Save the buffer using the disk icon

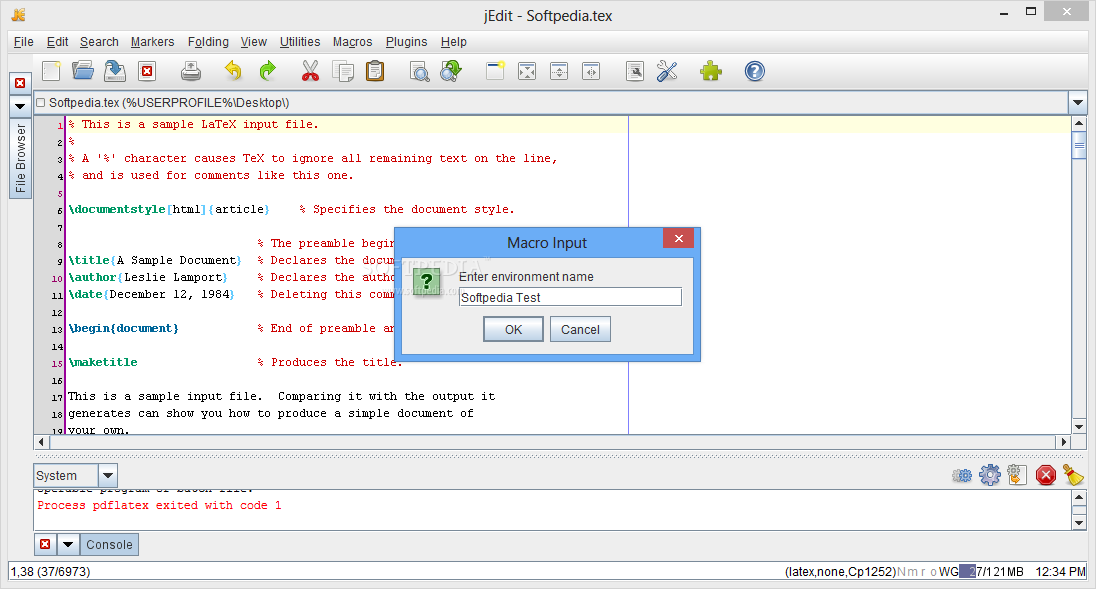pyautogui.click(x=115, y=71)
